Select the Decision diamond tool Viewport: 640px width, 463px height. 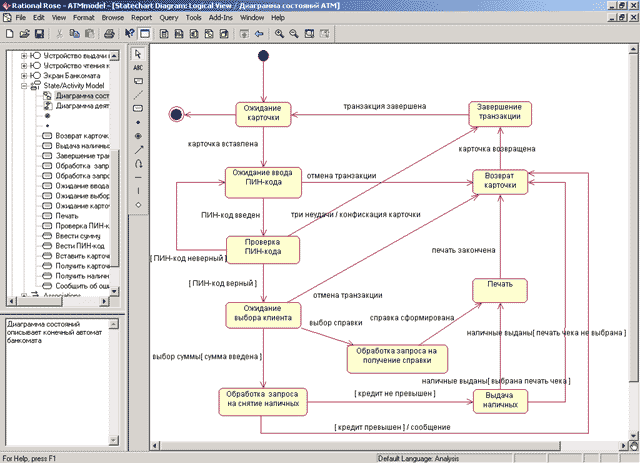pyautogui.click(x=138, y=205)
